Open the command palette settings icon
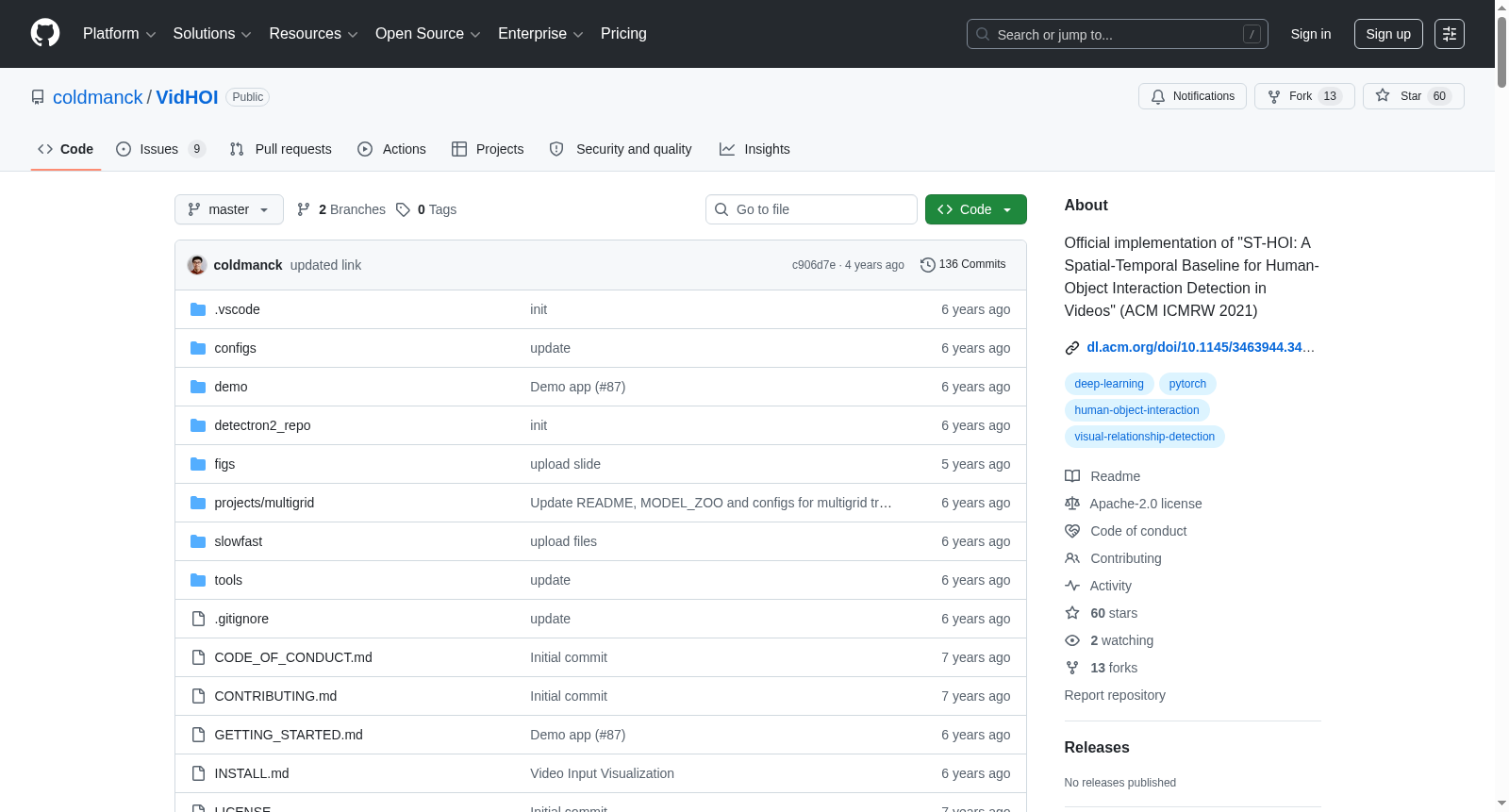 point(1450,34)
